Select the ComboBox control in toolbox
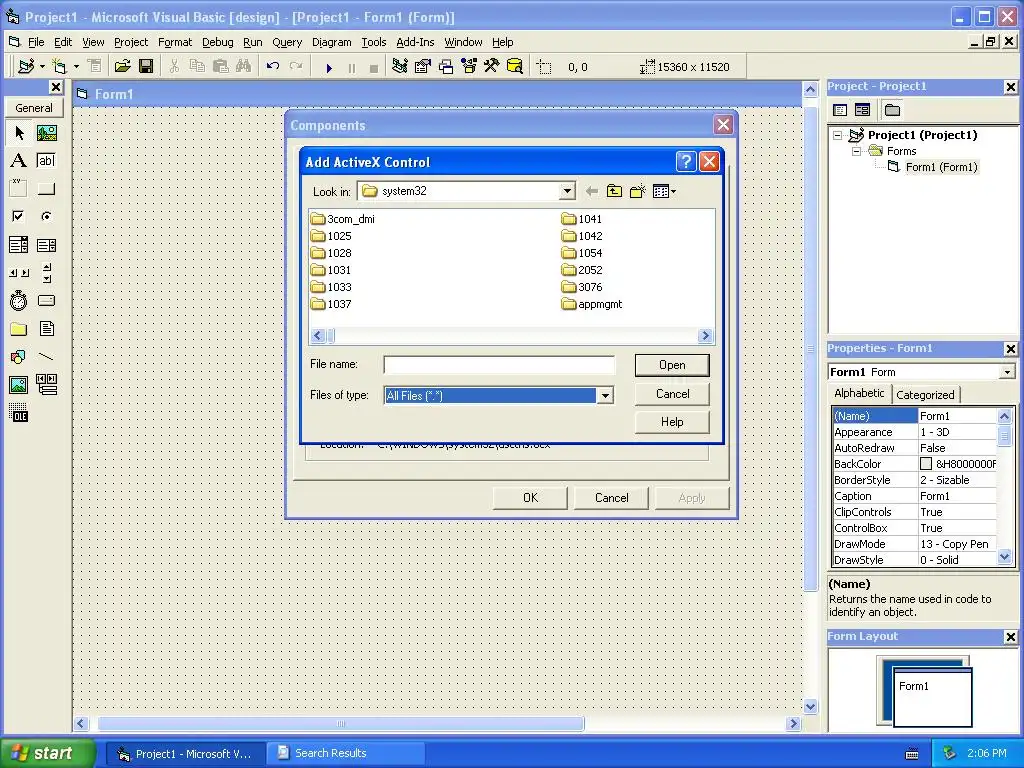Screen dimensions: 1024x768 tap(19, 245)
